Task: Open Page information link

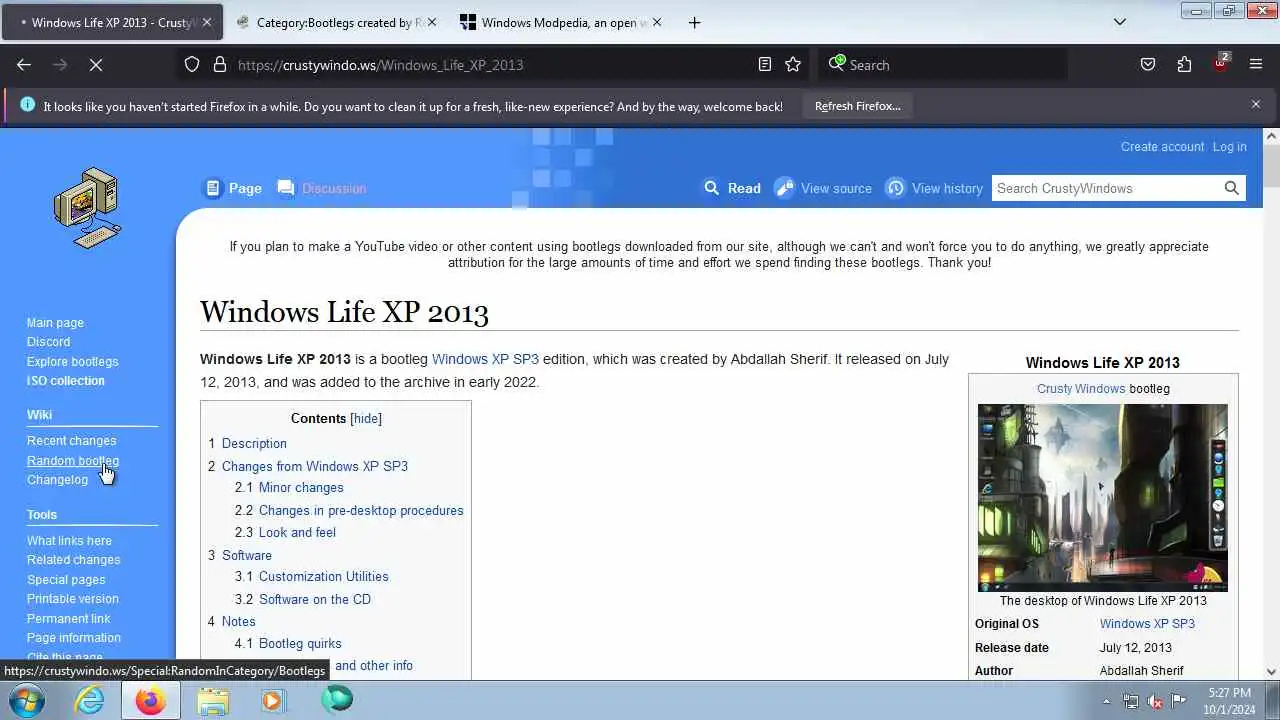Action: coord(73,638)
